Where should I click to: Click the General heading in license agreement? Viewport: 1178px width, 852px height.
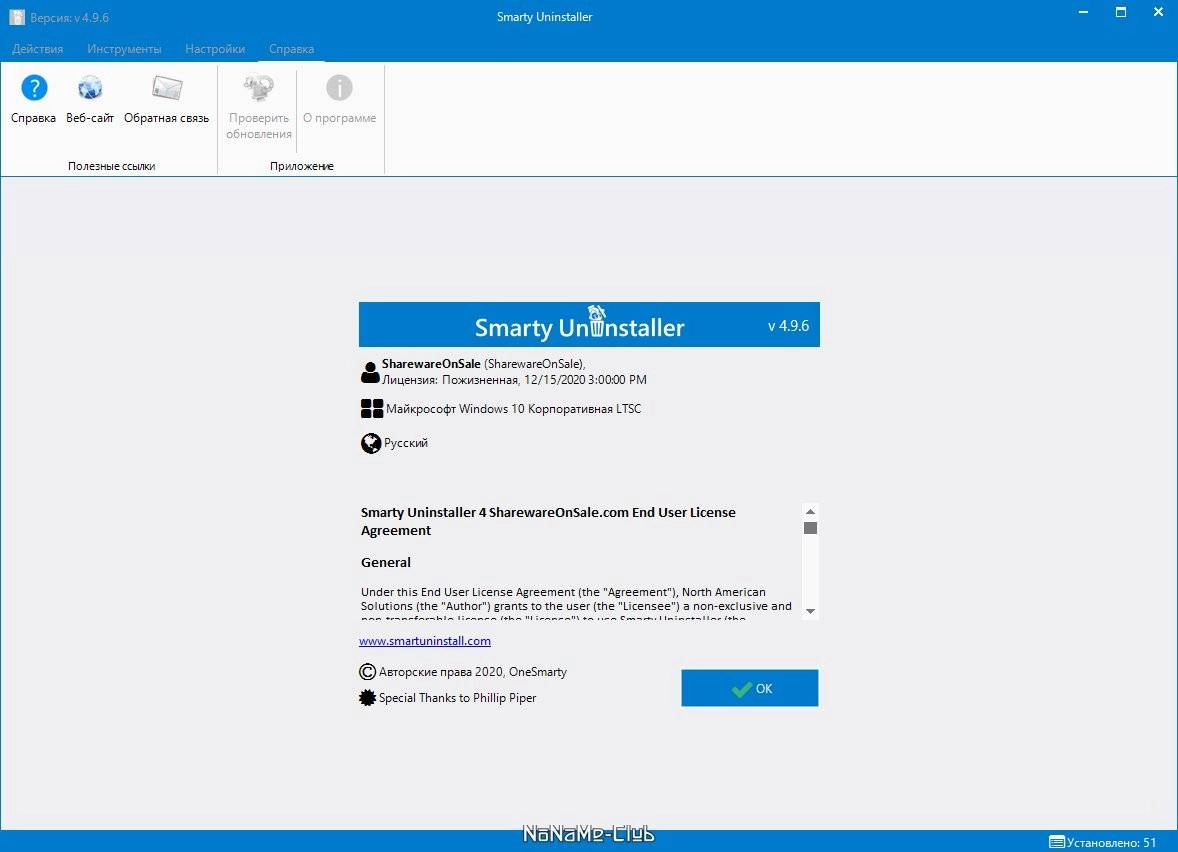[385, 562]
